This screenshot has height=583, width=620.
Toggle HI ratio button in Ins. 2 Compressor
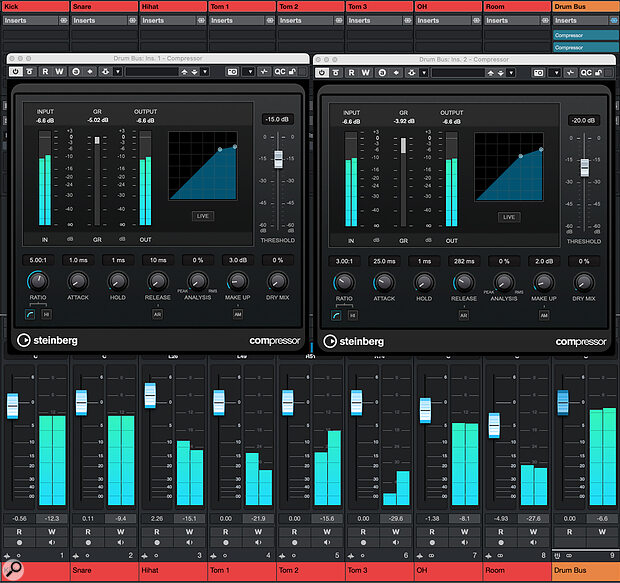353,316
